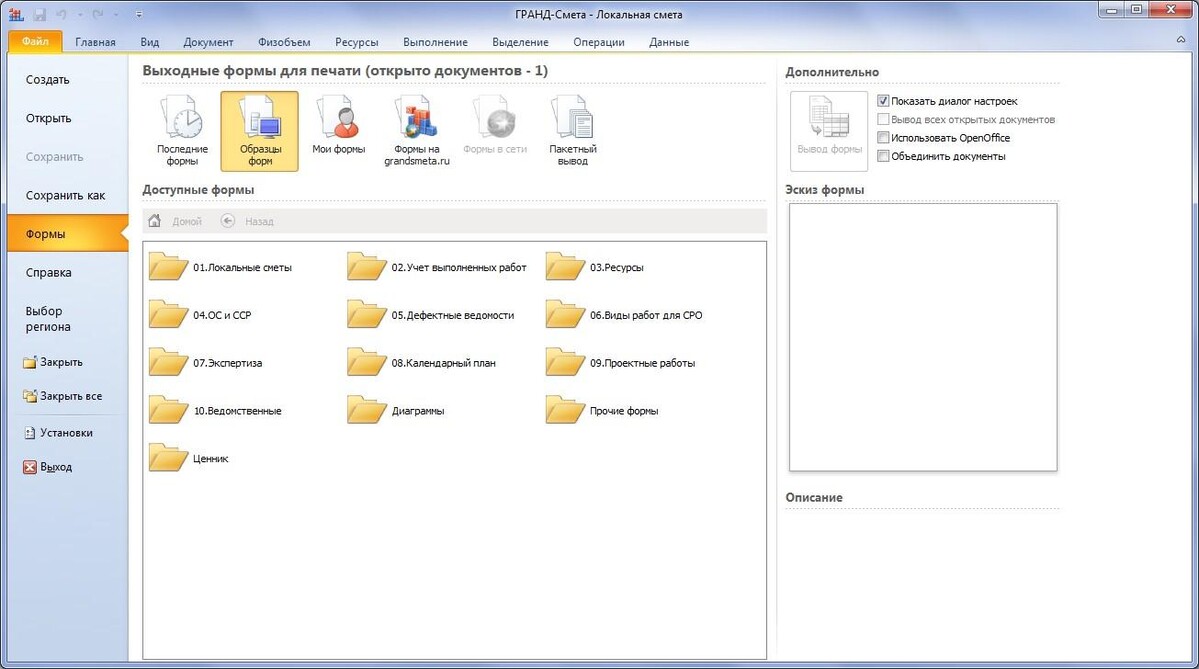Open the 04.ОС и ССР folder
This screenshot has height=669, width=1199.
(x=200, y=315)
